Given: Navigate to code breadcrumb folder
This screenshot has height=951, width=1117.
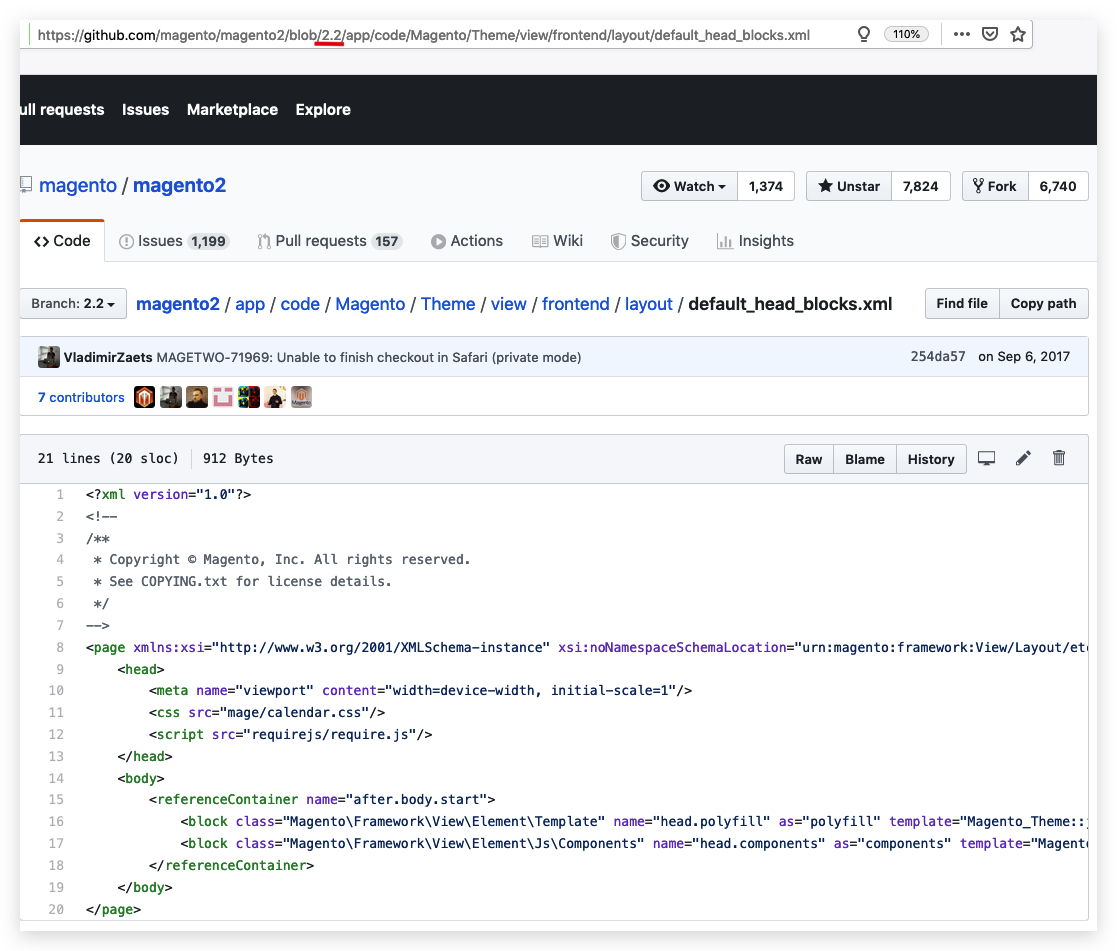Looking at the screenshot, I should [x=300, y=304].
